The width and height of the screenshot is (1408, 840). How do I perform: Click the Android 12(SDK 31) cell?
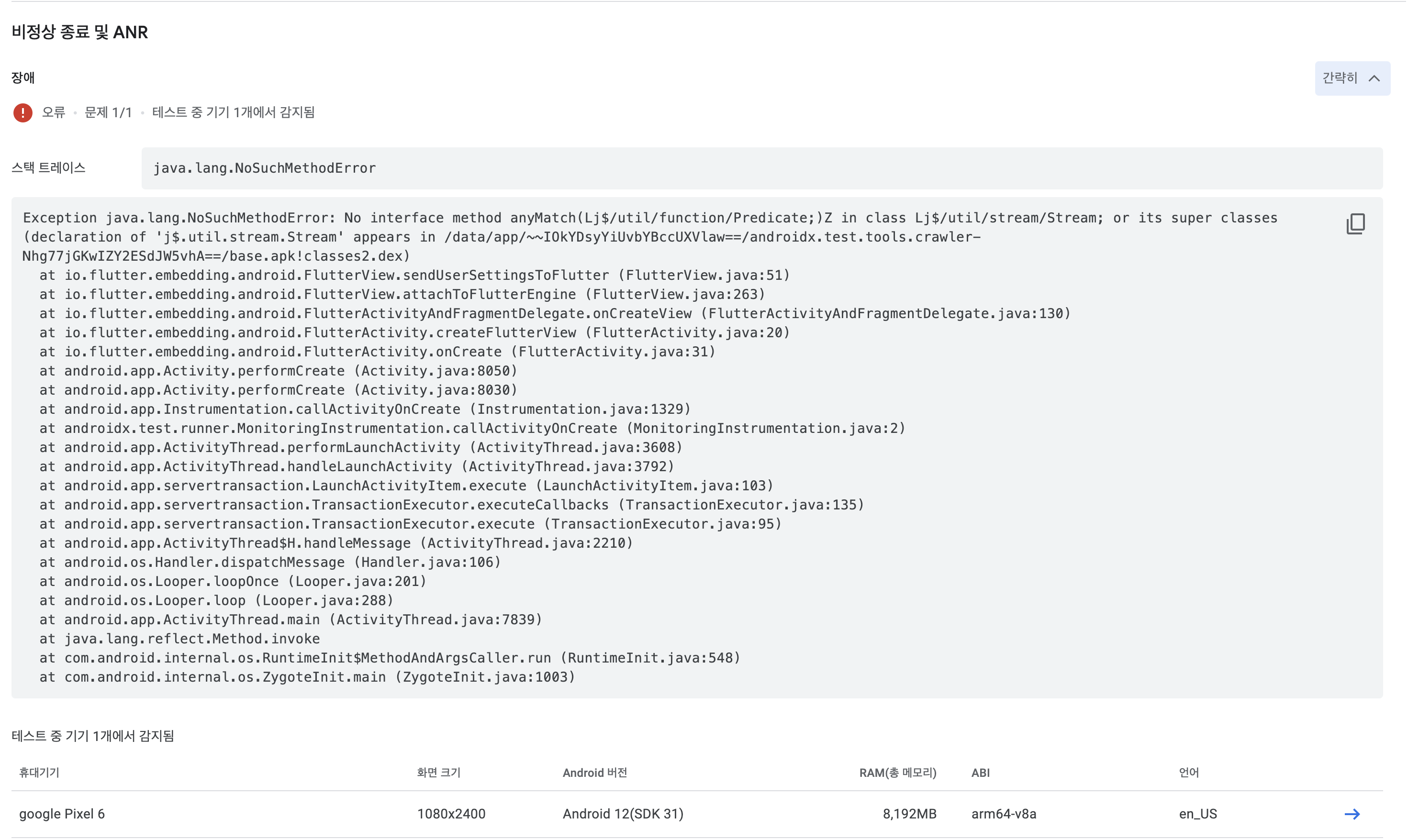[x=623, y=814]
